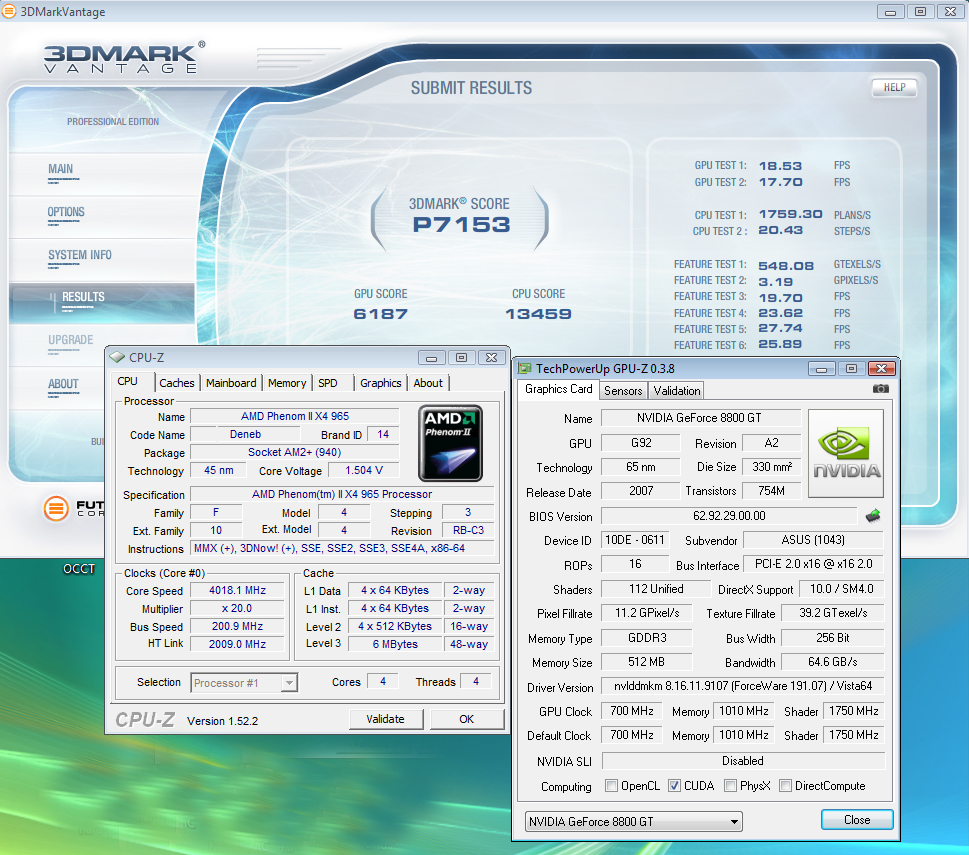
Task: Toggle the OpenCL checkbox in GPU-Z
Action: point(611,786)
